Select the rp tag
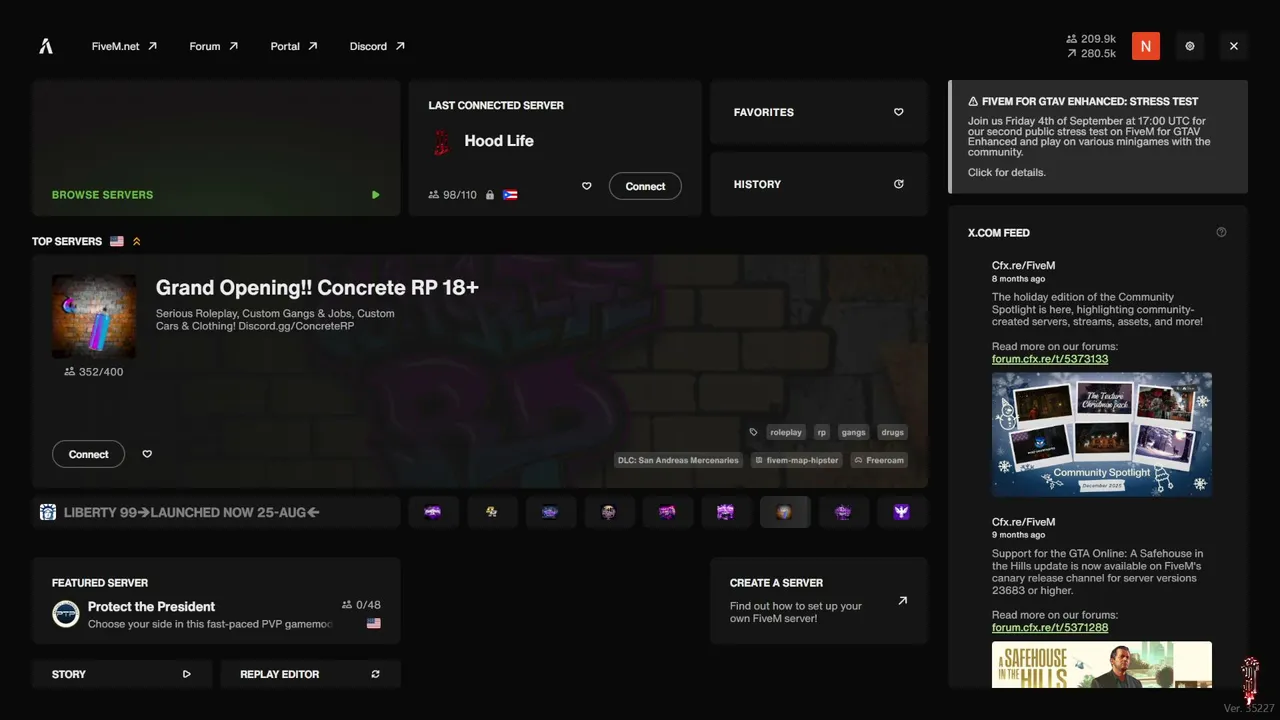The width and height of the screenshot is (1280, 720). 822,432
